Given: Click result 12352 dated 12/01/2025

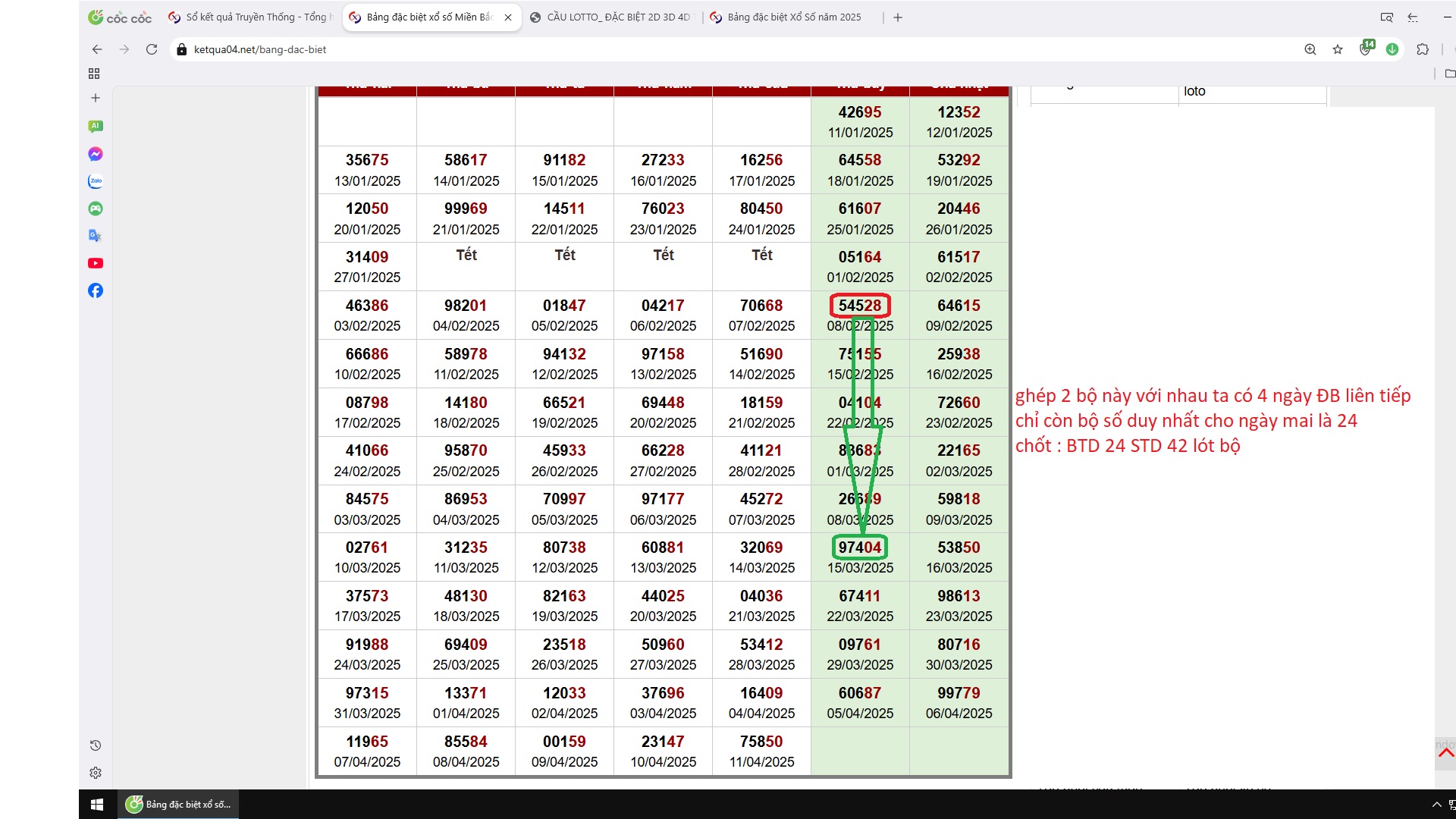Looking at the screenshot, I should click(x=959, y=112).
